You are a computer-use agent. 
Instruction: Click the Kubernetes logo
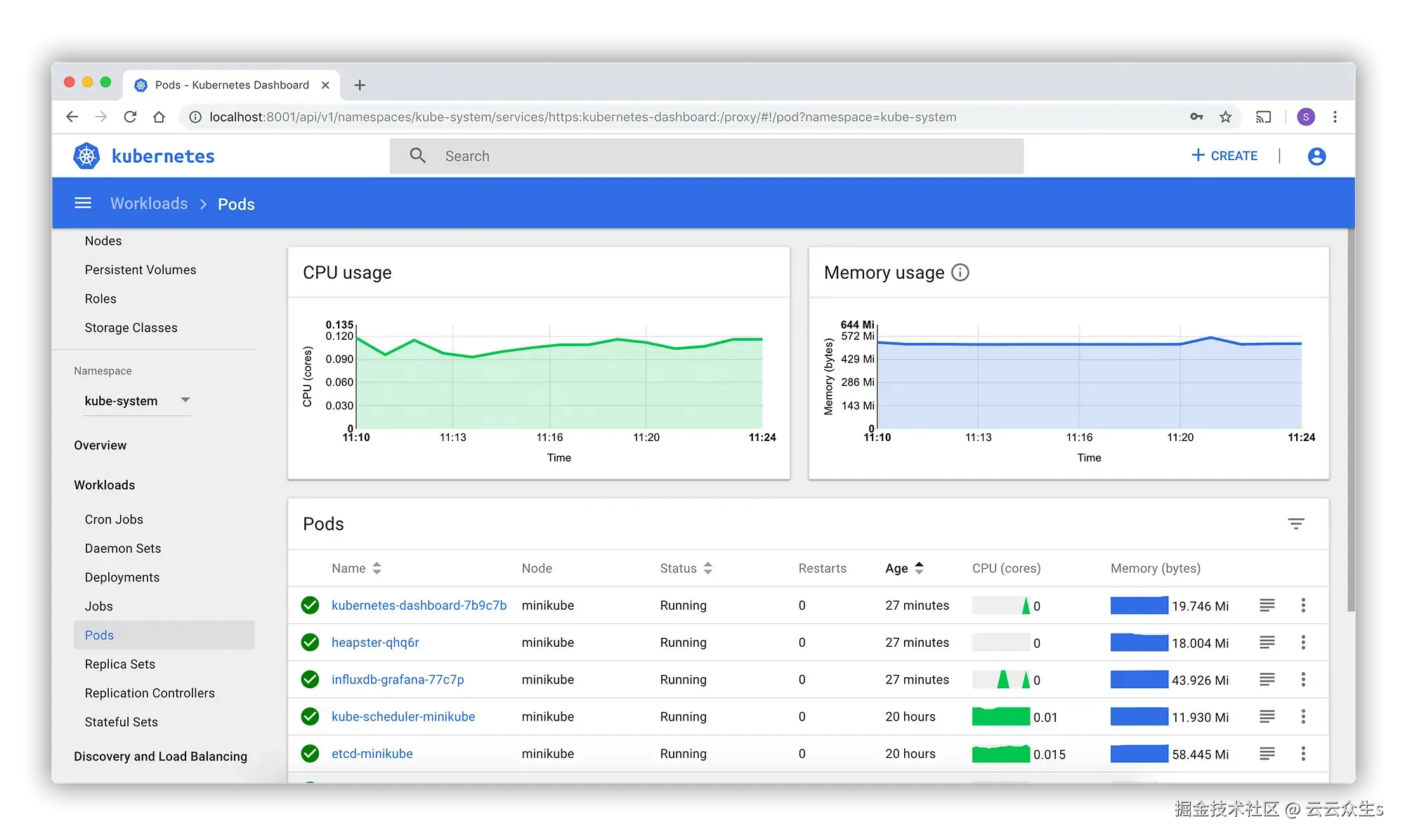point(87,156)
